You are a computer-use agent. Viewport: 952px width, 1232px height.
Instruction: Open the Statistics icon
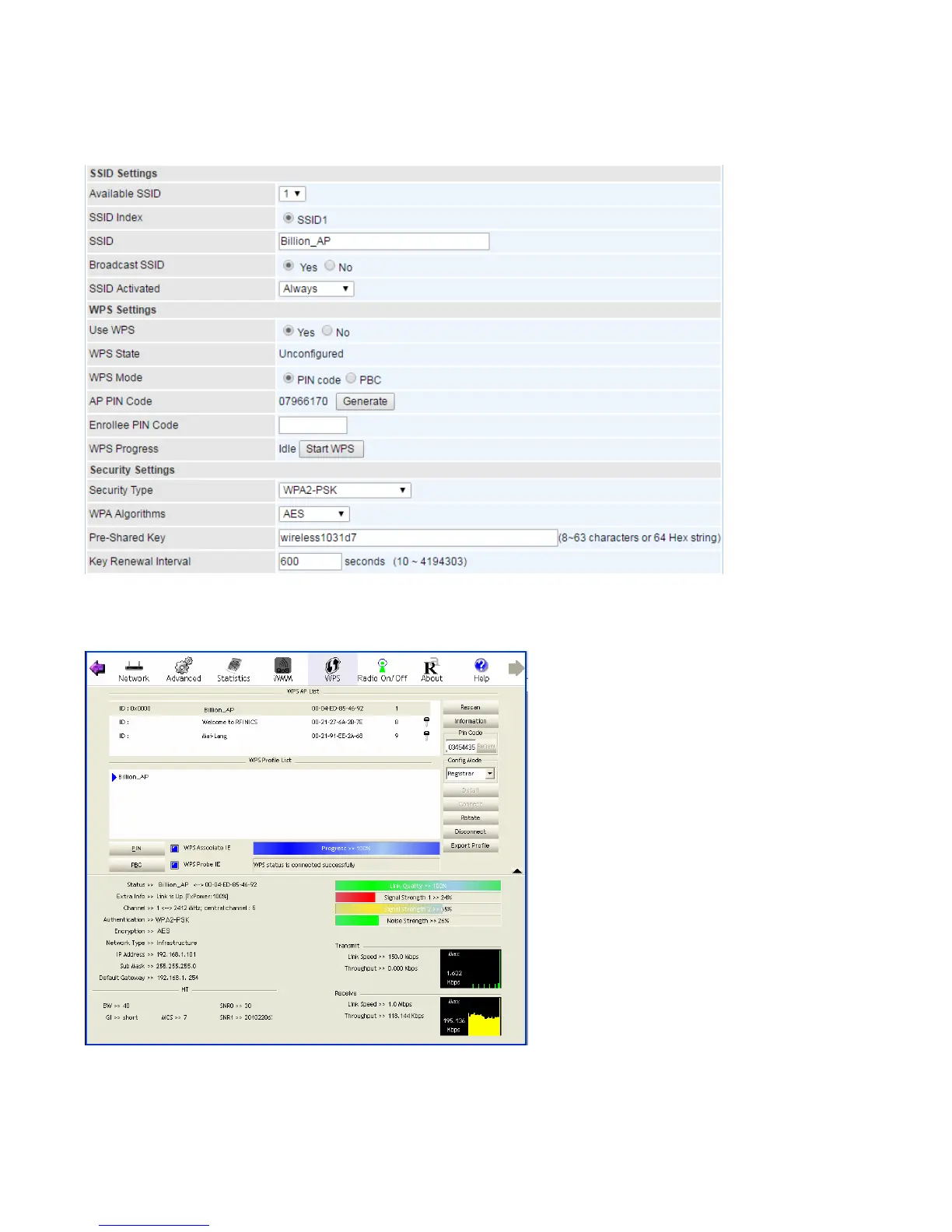pos(233,670)
